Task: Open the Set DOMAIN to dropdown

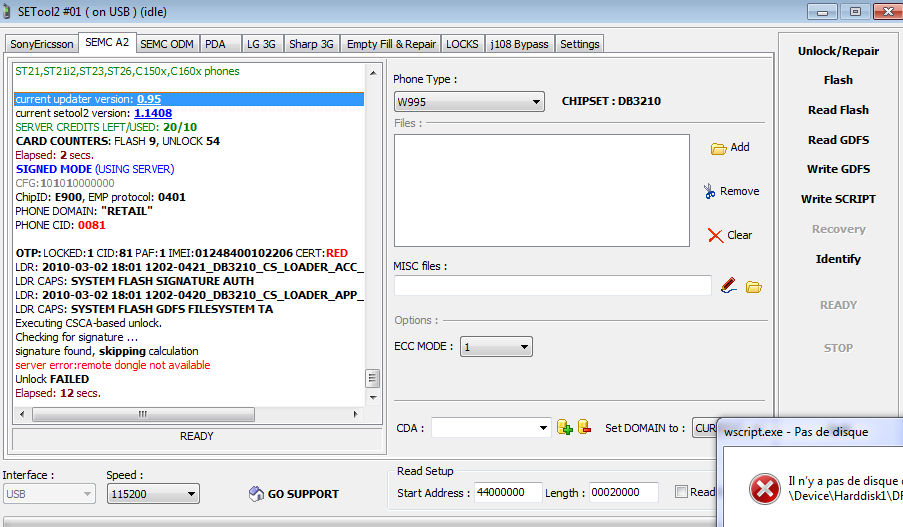Action: click(705, 428)
